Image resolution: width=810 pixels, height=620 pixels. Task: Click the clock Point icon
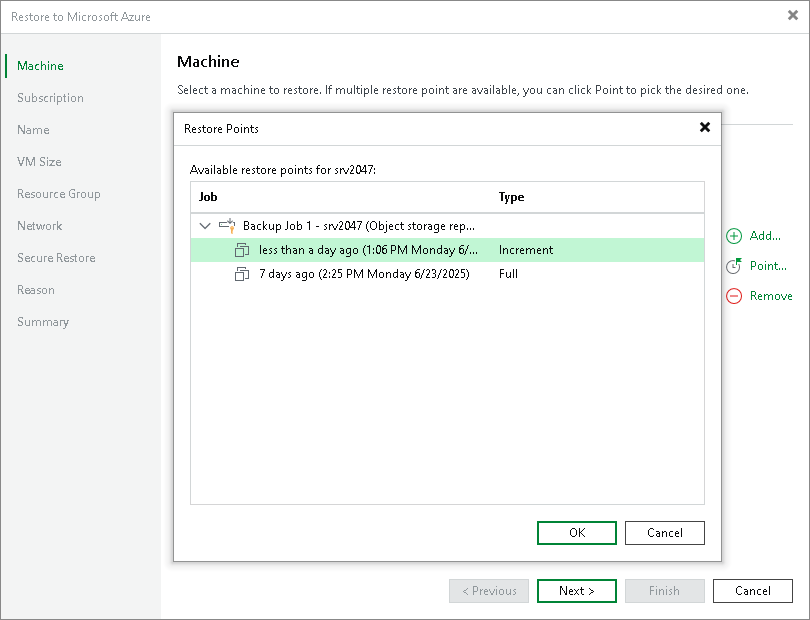coord(734,266)
